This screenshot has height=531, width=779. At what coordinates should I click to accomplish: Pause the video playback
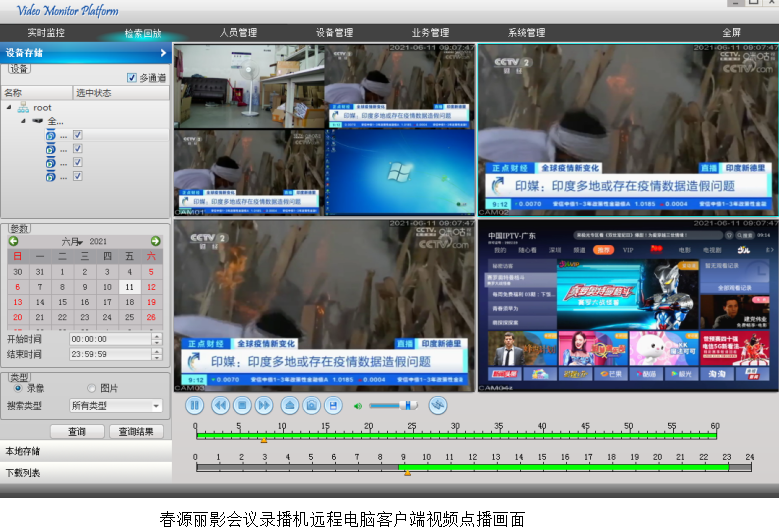click(195, 405)
